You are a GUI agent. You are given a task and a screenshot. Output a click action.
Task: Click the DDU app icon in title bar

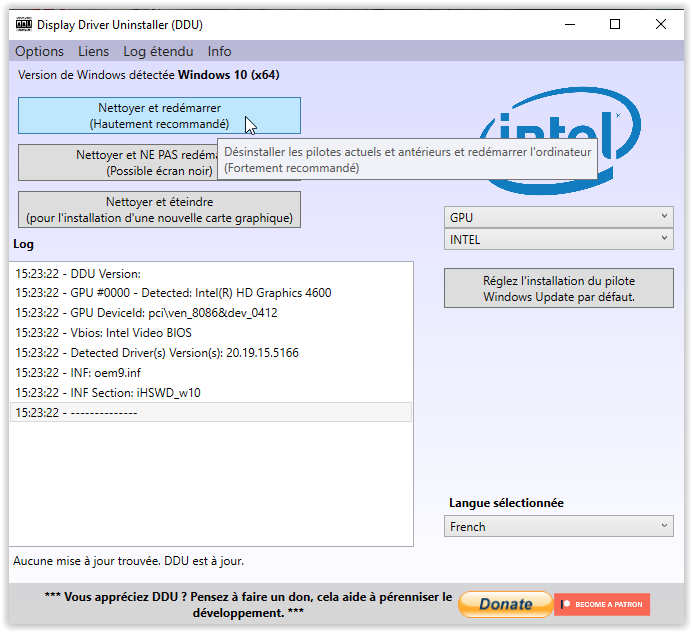pyautogui.click(x=24, y=24)
